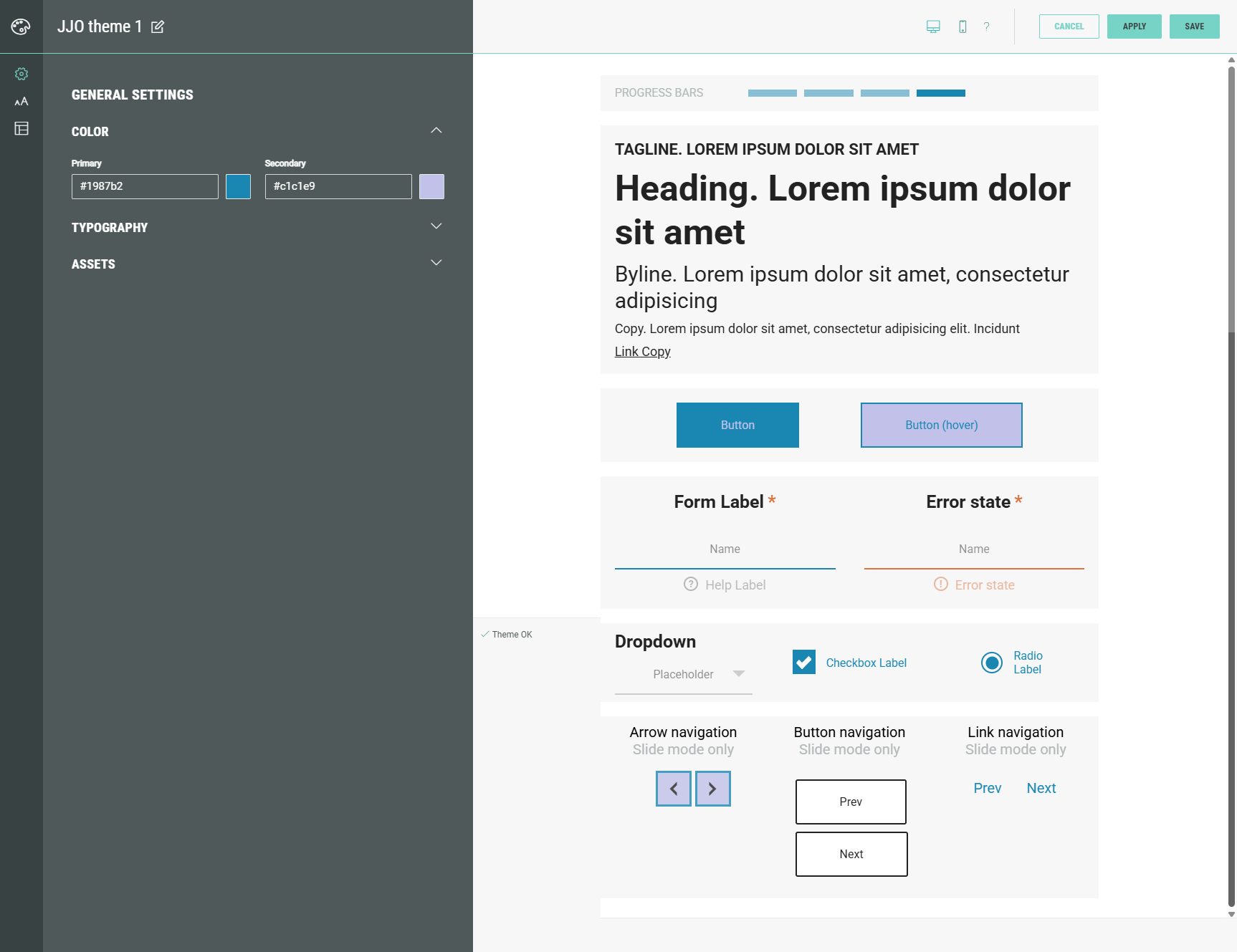Viewport: 1237px width, 952px height.
Task: Open general settings gear icon
Action: tap(22, 74)
